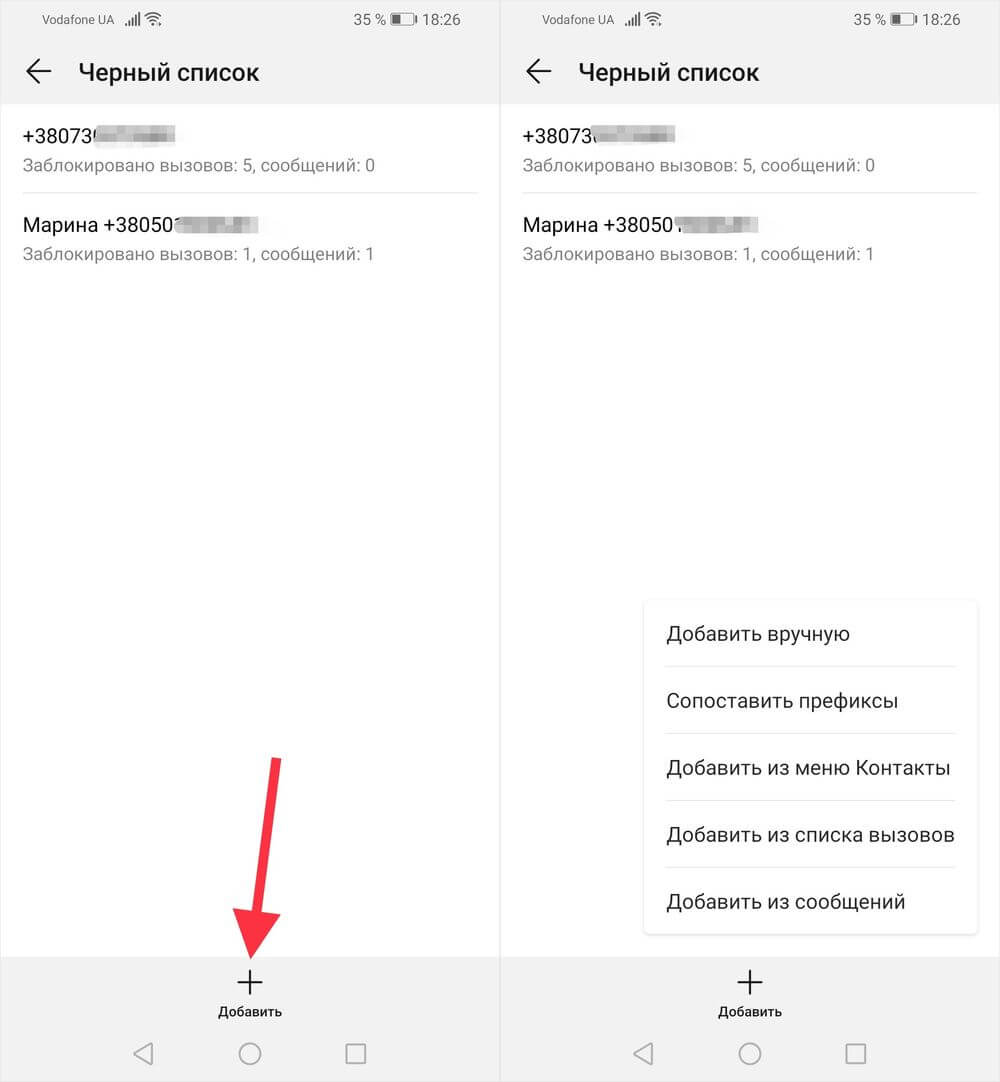The height and width of the screenshot is (1082, 1000).
Task: Open blocked Марина entry in left list
Action: 250,238
